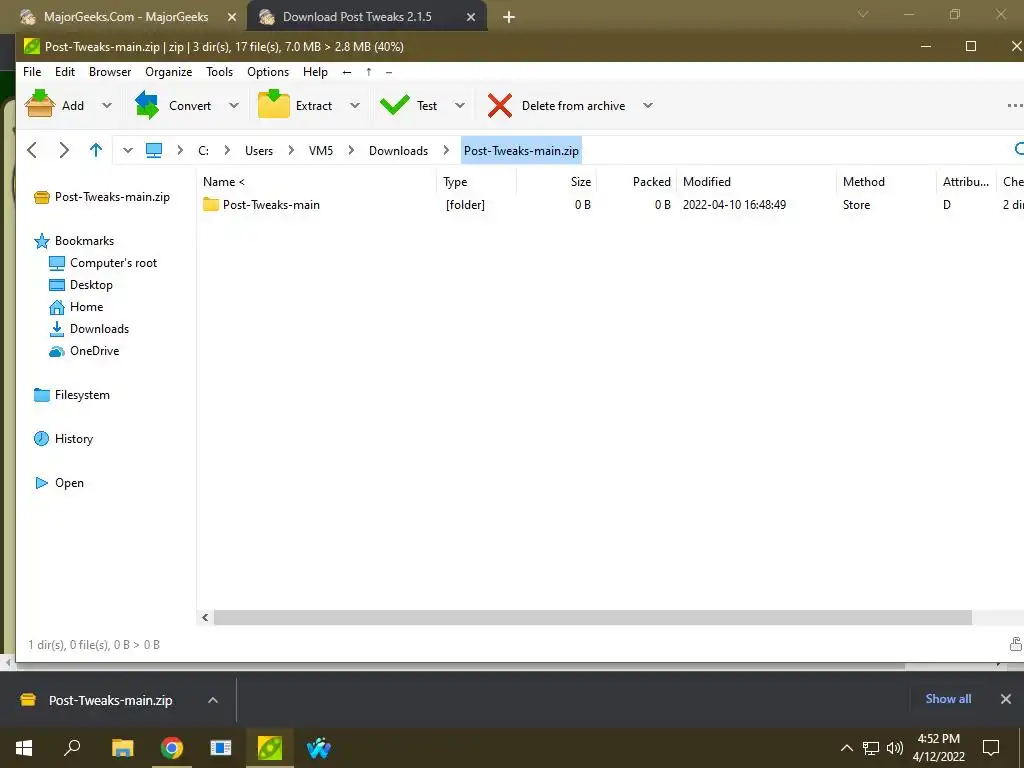Click the History clock icon
1024x768 pixels.
point(41,439)
